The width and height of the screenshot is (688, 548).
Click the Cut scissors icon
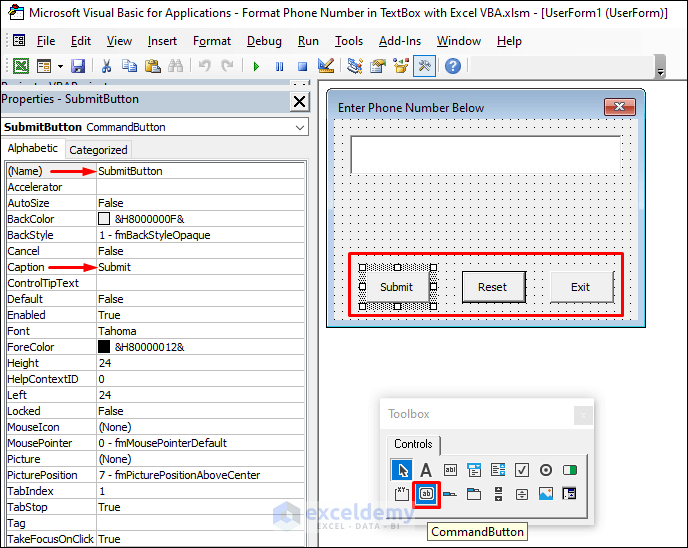tap(106, 66)
